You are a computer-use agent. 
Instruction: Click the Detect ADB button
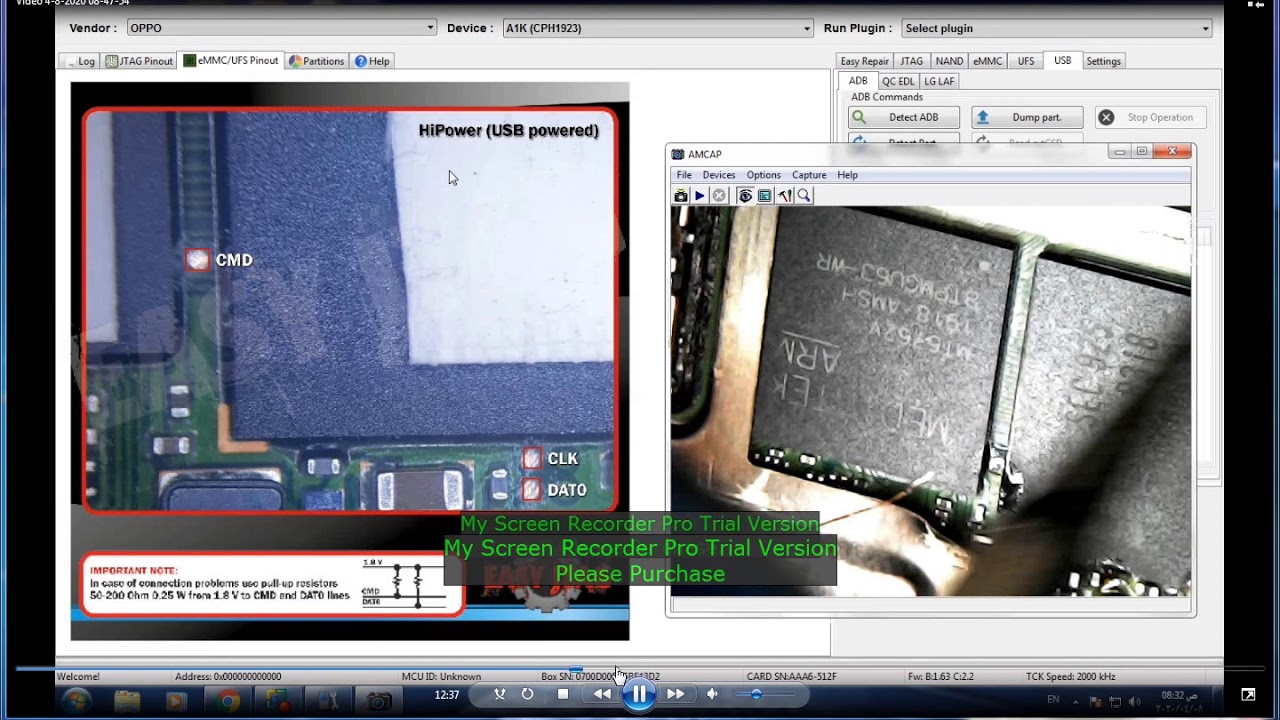click(x=904, y=117)
